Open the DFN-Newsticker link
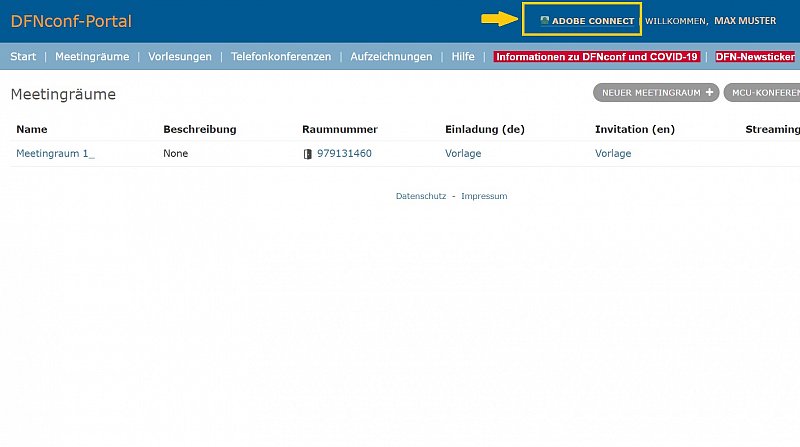This screenshot has width=800, height=447. [755, 57]
